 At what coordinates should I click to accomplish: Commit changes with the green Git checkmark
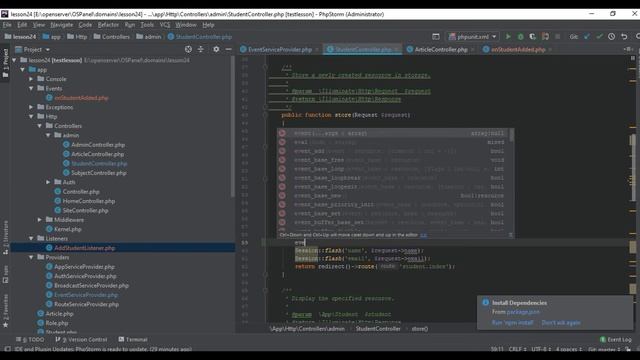pyautogui.click(x=599, y=37)
